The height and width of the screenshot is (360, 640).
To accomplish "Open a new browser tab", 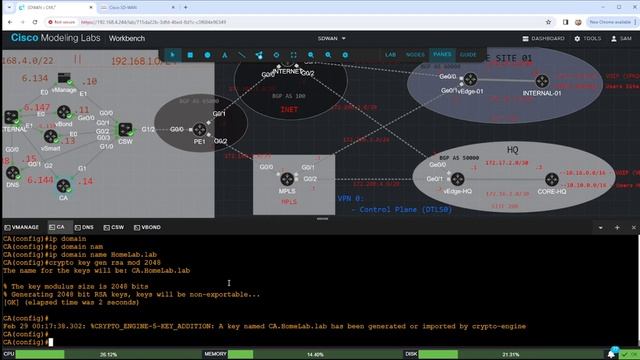I will click(186, 7).
